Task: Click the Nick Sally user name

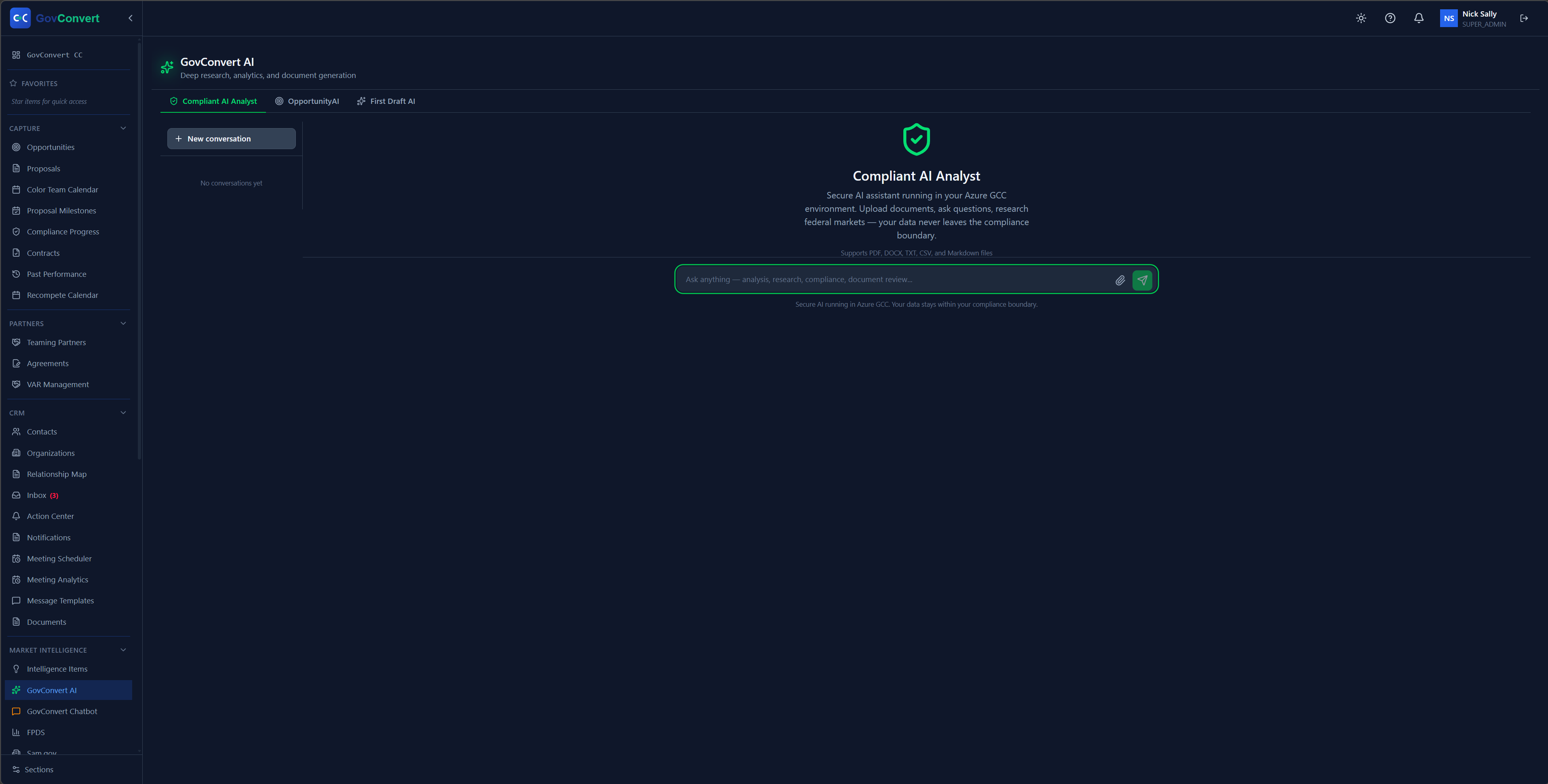Action: click(x=1480, y=14)
